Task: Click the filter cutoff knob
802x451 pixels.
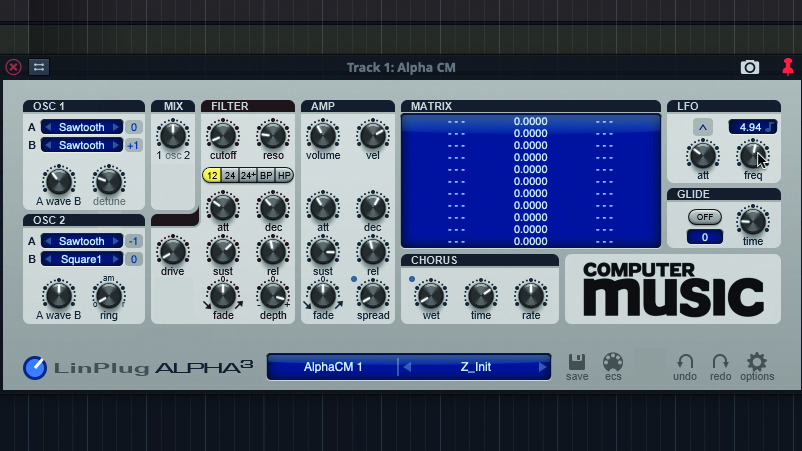Action: pos(223,134)
